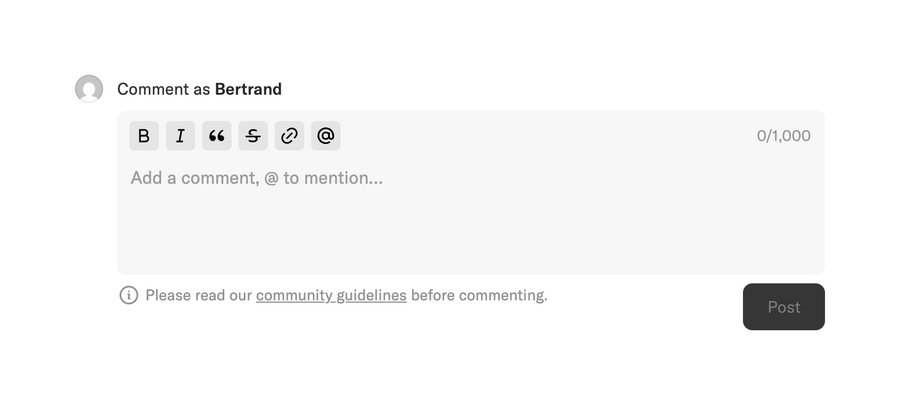This screenshot has width=900, height=405.
Task: Click the 'before commenting.' text
Action: pos(479,295)
